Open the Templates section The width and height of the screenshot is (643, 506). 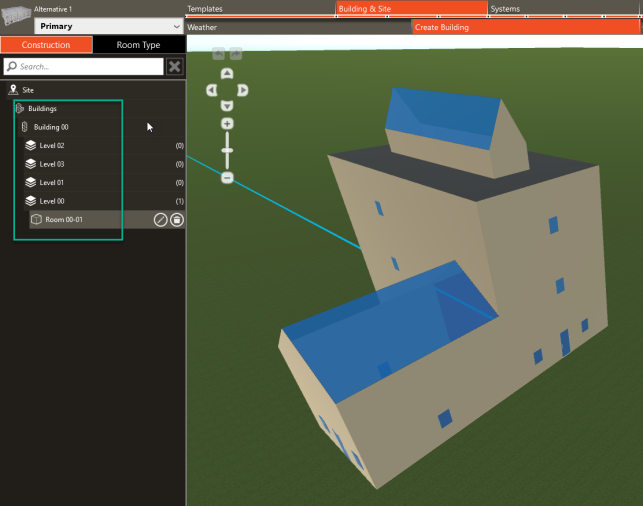tap(205, 9)
